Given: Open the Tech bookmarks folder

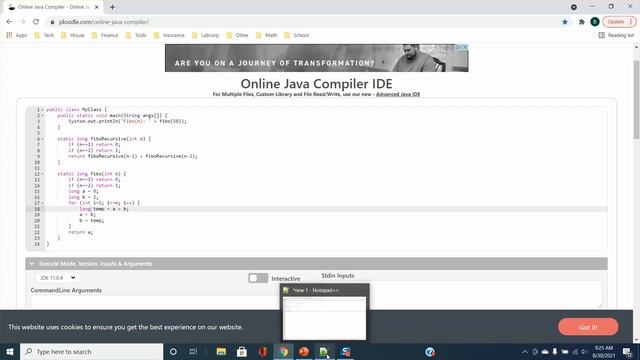Looking at the screenshot, I should 44,35.
